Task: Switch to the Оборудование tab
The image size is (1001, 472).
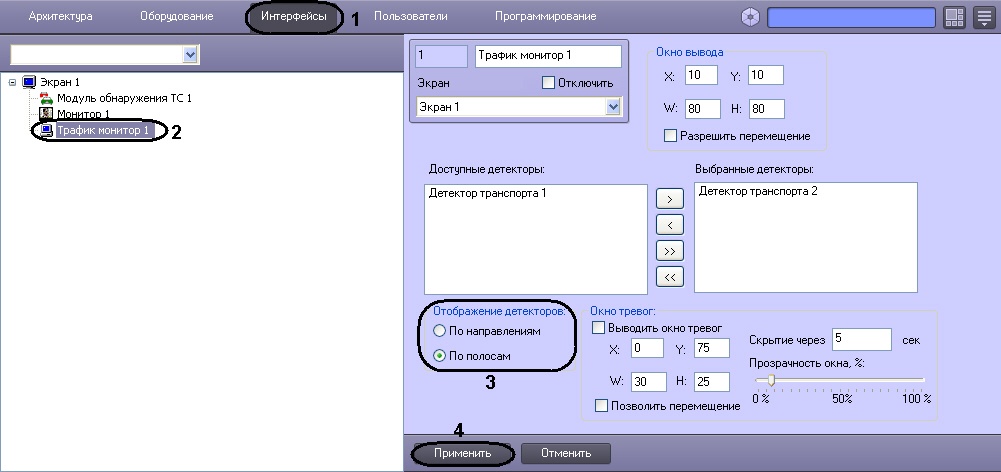Action: click(x=176, y=17)
